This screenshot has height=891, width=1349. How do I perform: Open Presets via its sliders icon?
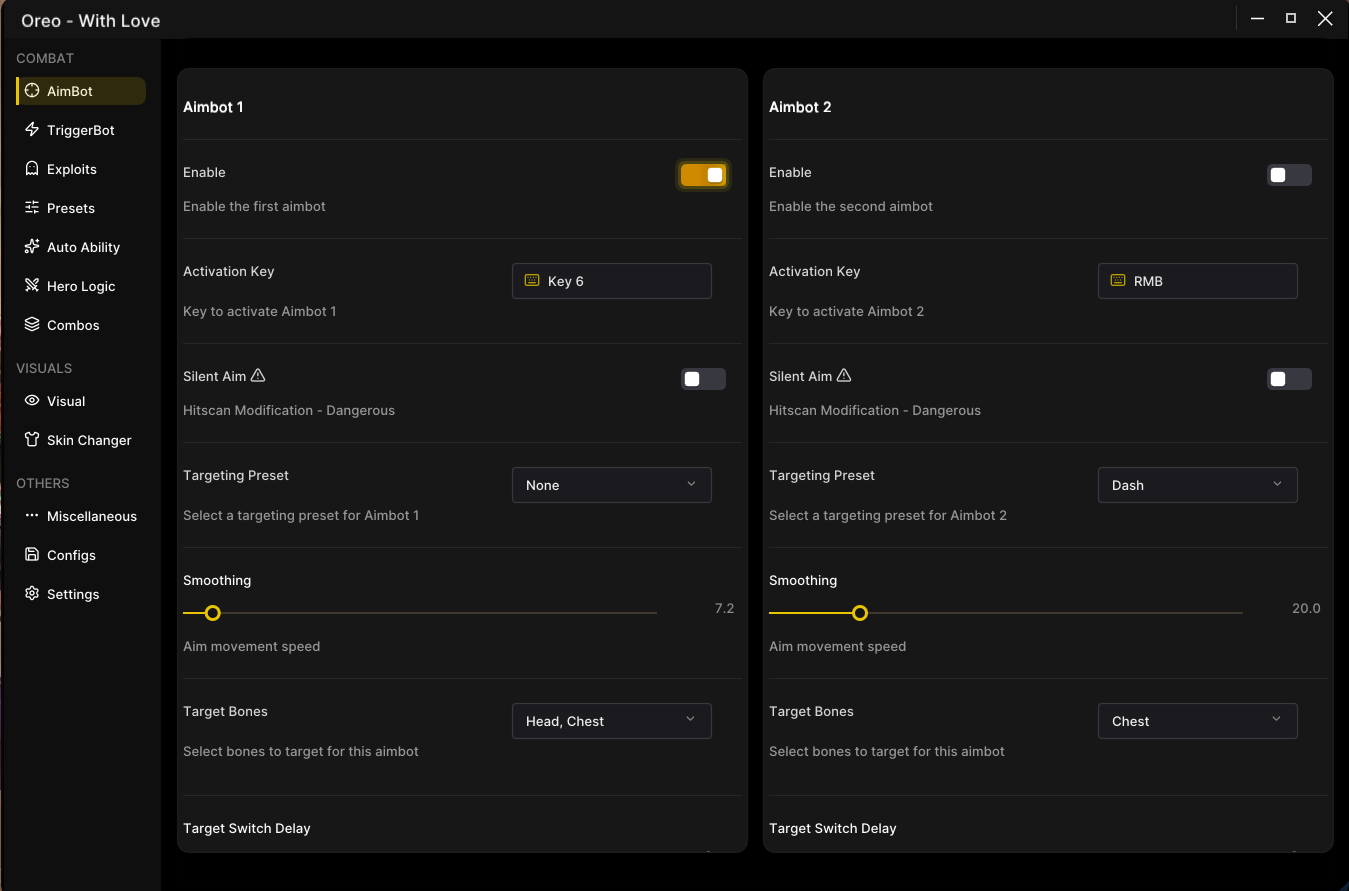32,208
